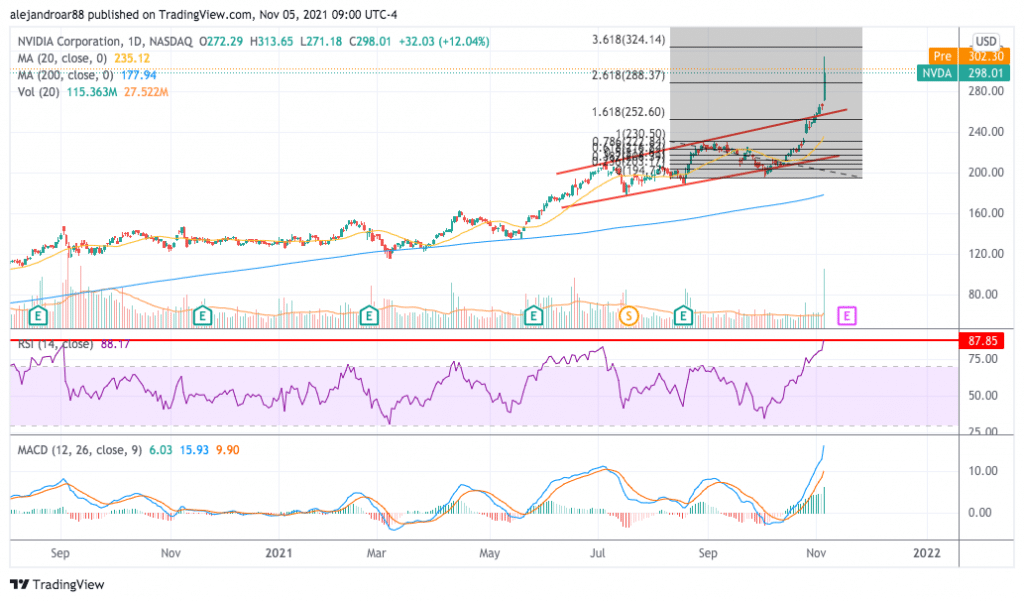Click the TradingView logo at the bottom
1024x602 pixels.
click(x=57, y=584)
